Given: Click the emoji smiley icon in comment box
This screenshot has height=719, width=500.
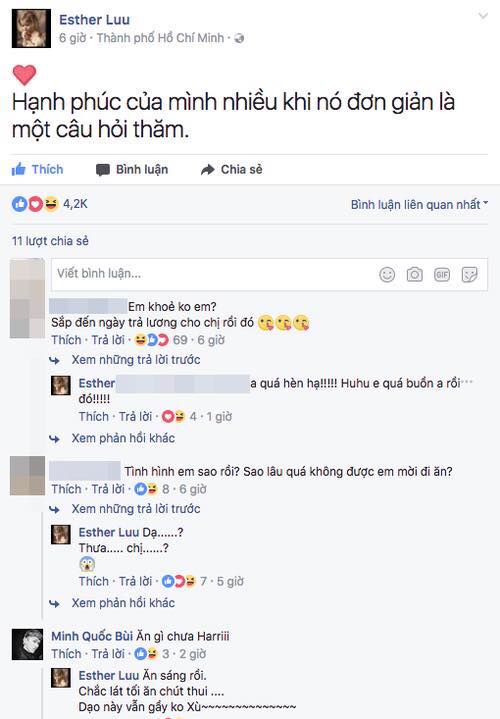Looking at the screenshot, I should (x=387, y=274).
